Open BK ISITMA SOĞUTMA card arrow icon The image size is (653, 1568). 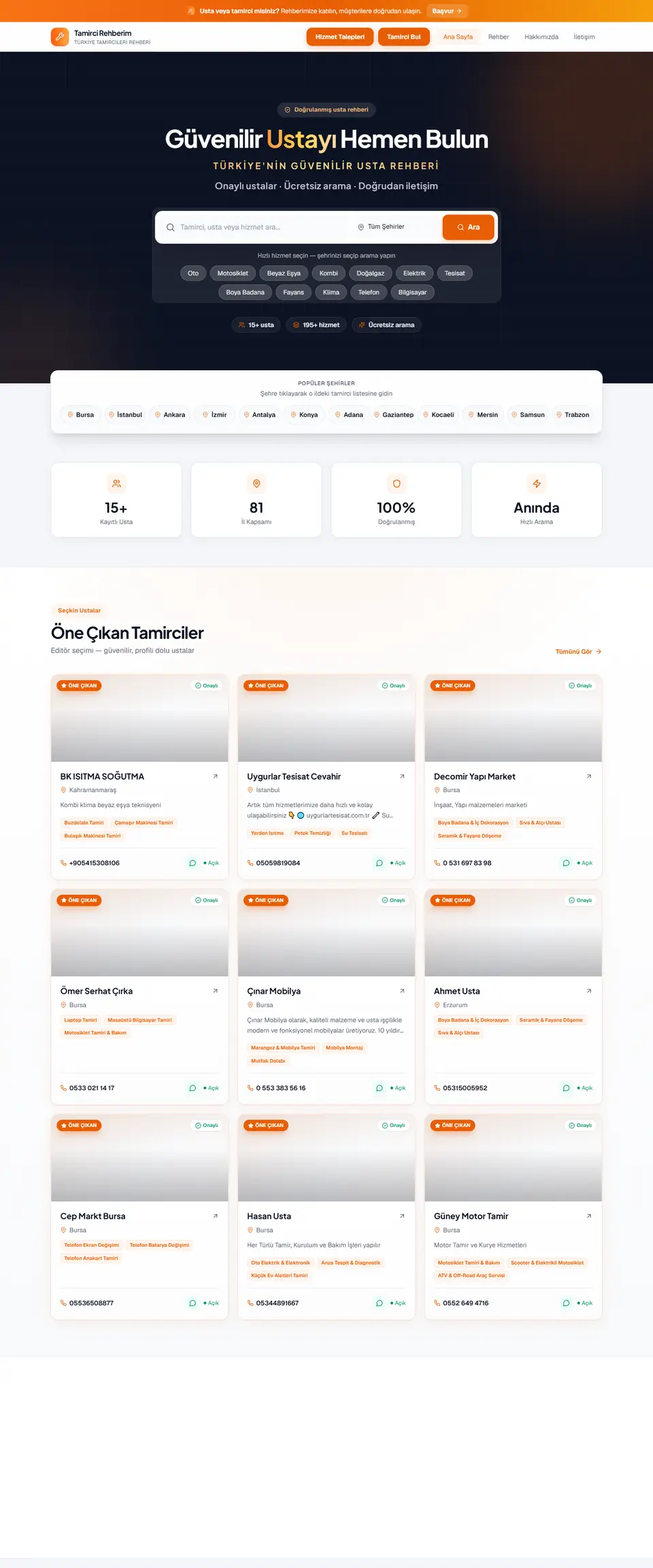click(216, 777)
